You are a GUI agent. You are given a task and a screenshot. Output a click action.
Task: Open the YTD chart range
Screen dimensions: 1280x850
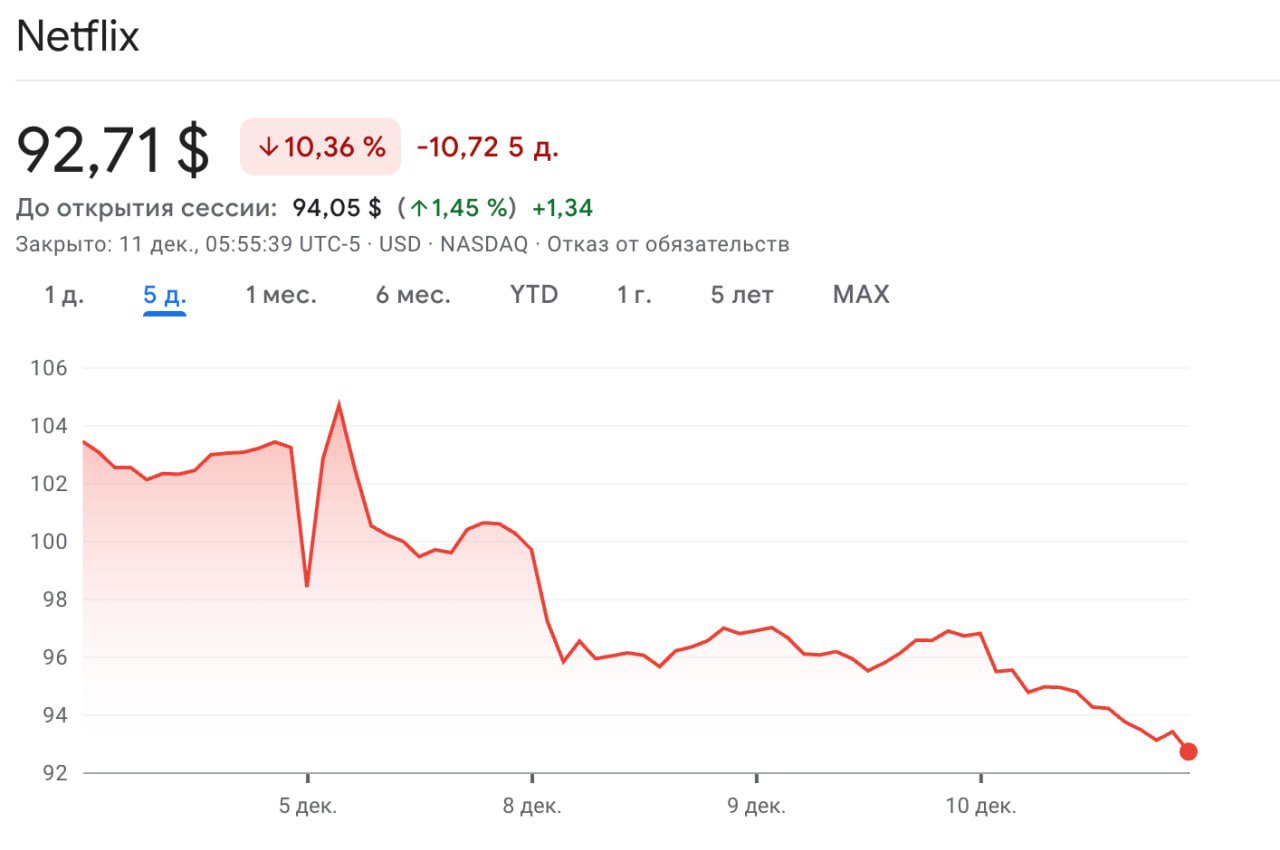pos(534,295)
